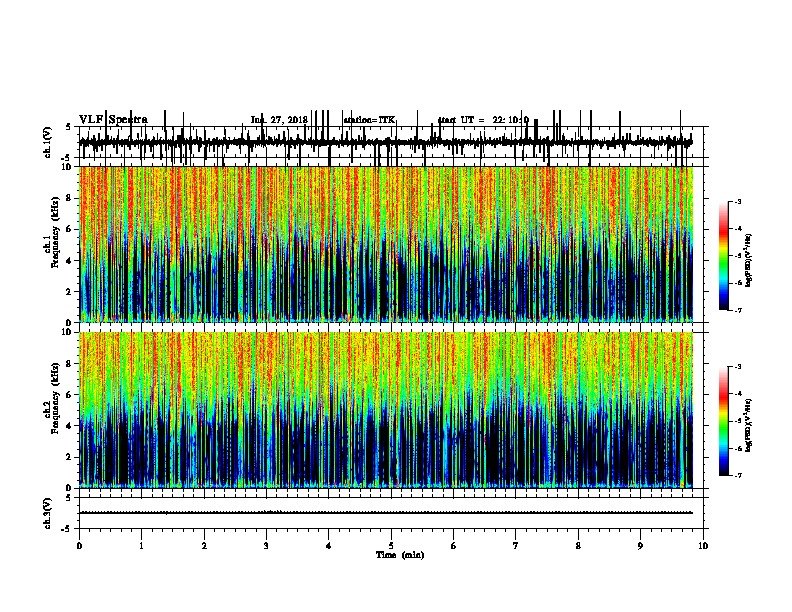Click the '-3' value on ch.2 color bar
792x612 pixels.
pos(738,367)
